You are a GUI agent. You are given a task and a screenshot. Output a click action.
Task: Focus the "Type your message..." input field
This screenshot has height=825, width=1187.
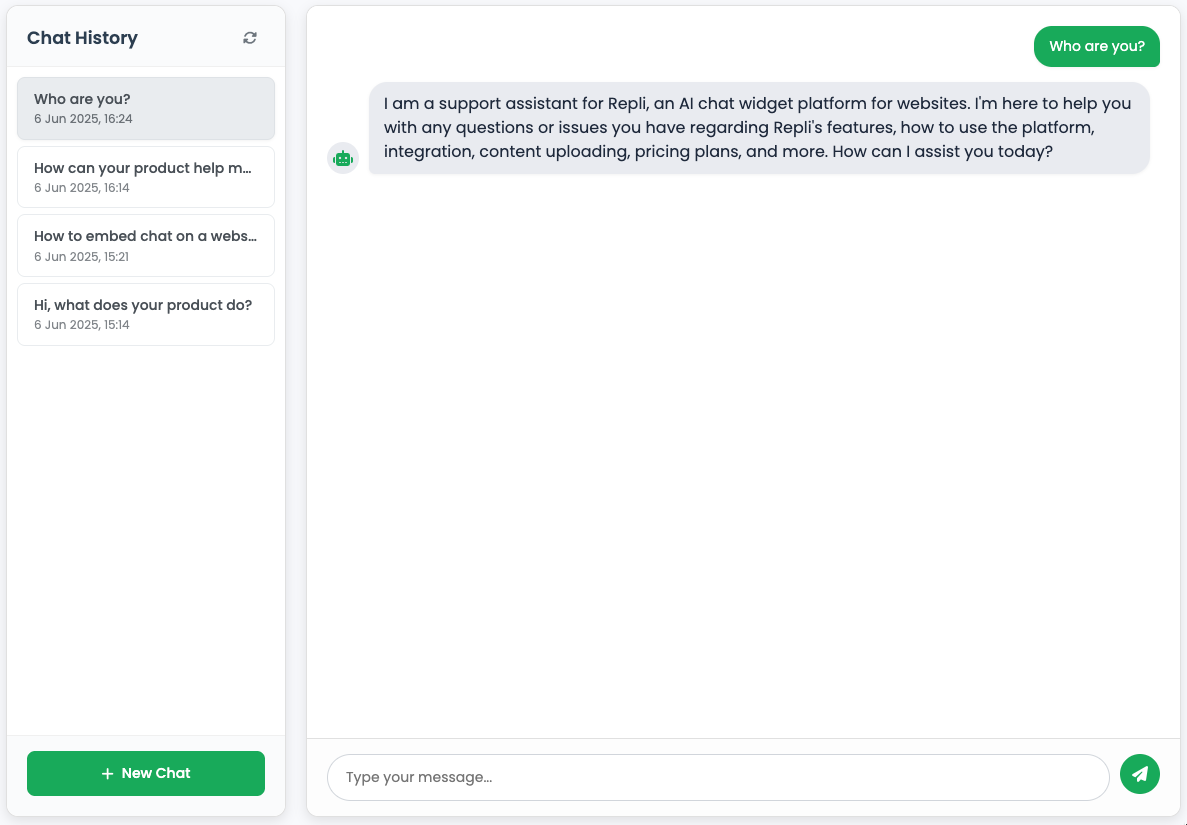click(718, 777)
